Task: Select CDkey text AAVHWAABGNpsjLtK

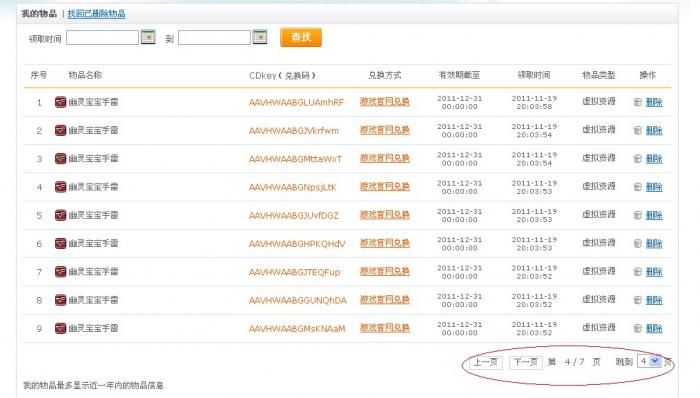Action: point(293,187)
